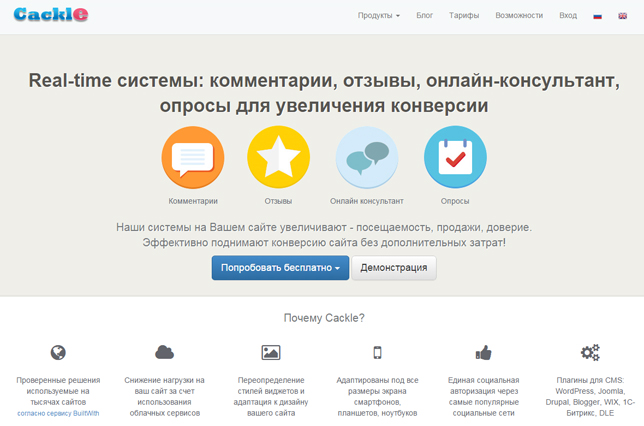Click the Опросы label under the calendar icon
This screenshot has width=644, height=426.
[455, 201]
